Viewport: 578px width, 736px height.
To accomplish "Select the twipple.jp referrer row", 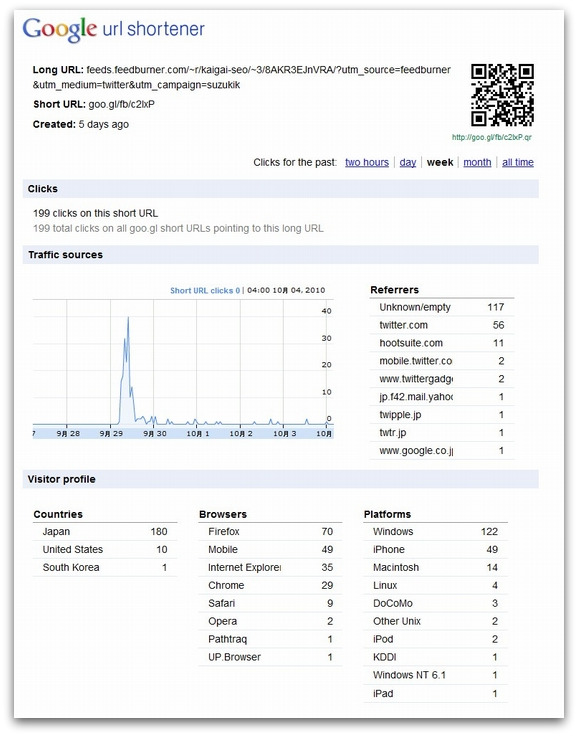I will pyautogui.click(x=442, y=414).
